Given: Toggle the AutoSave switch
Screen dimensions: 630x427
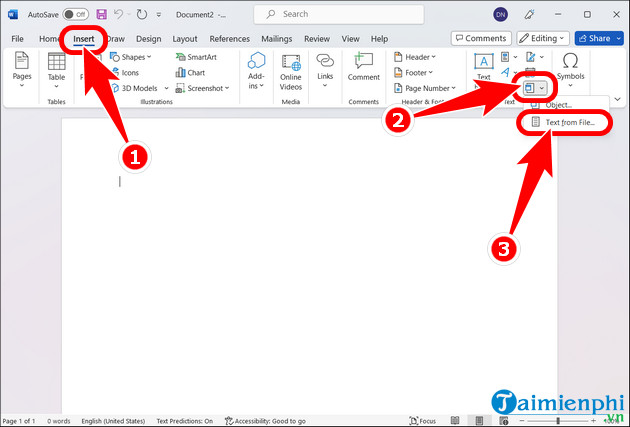Looking at the screenshot, I should [76, 14].
